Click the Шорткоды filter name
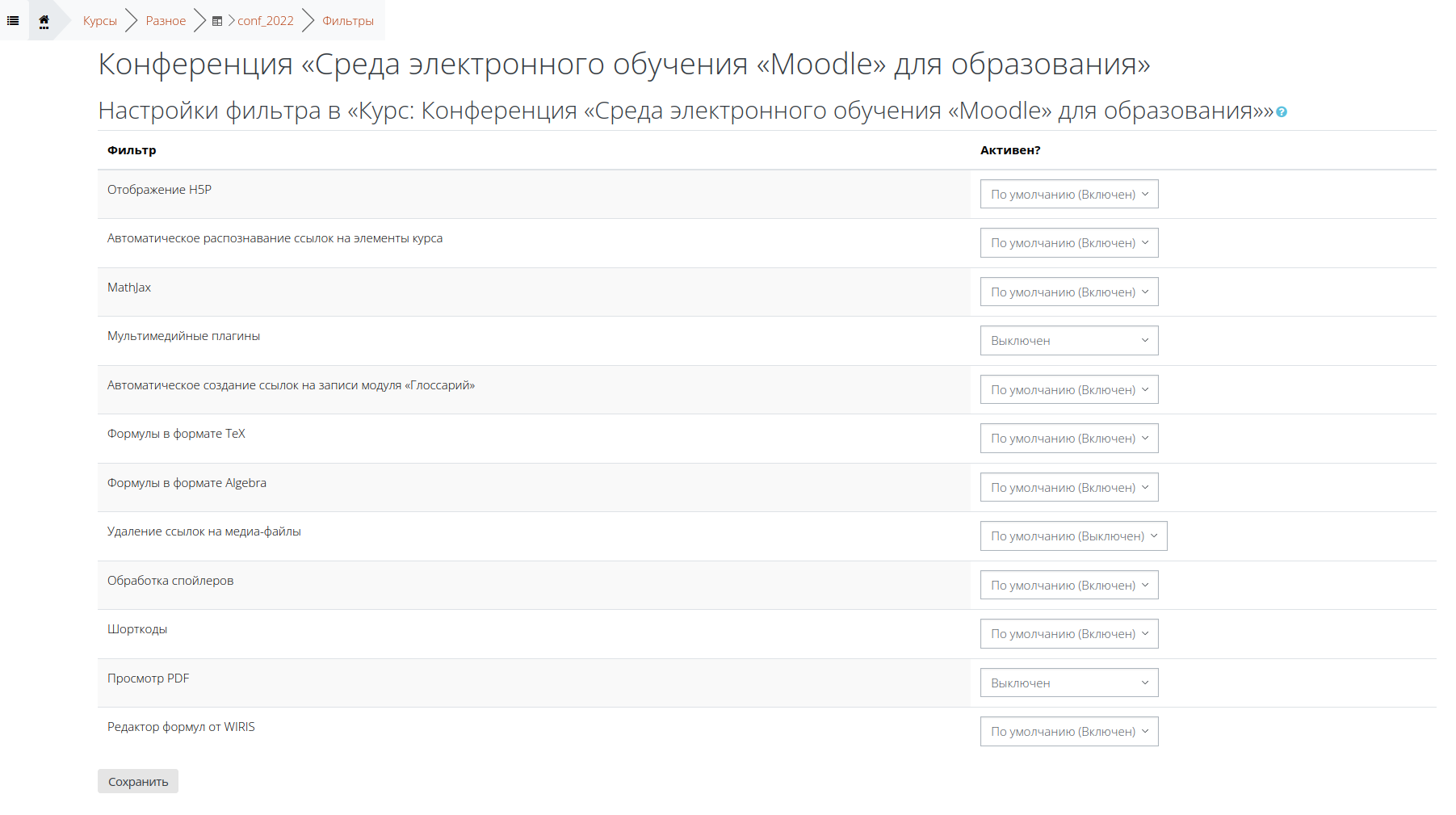1456x815 pixels. click(x=137, y=629)
